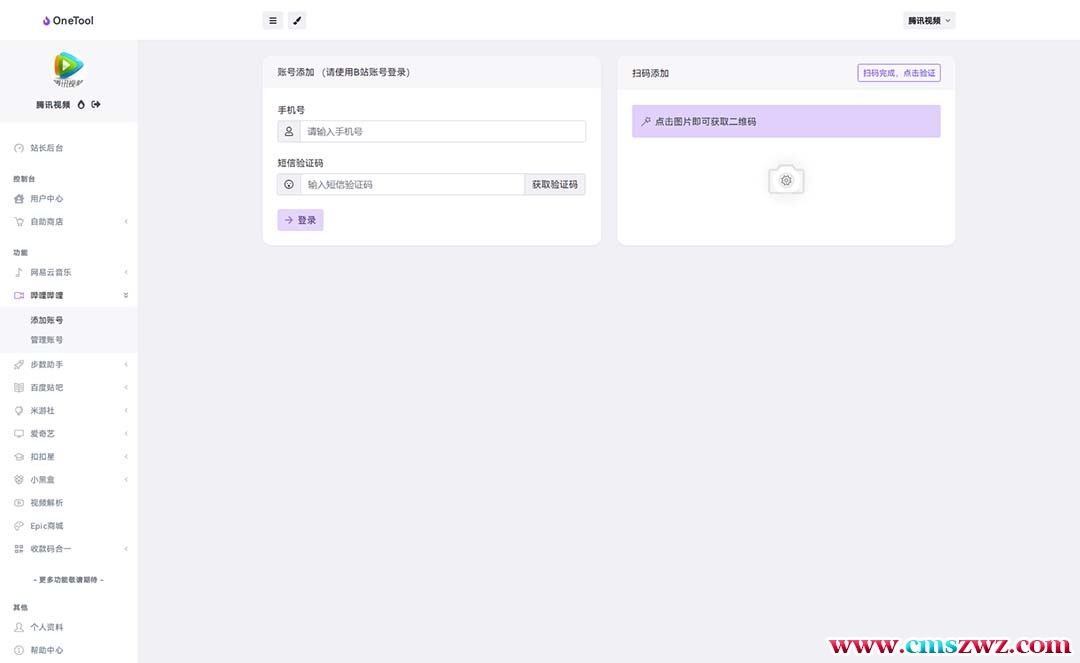This screenshot has width=1080, height=663.
Task: Open 站长后台 dashboard in the sidebar
Action: coord(46,148)
